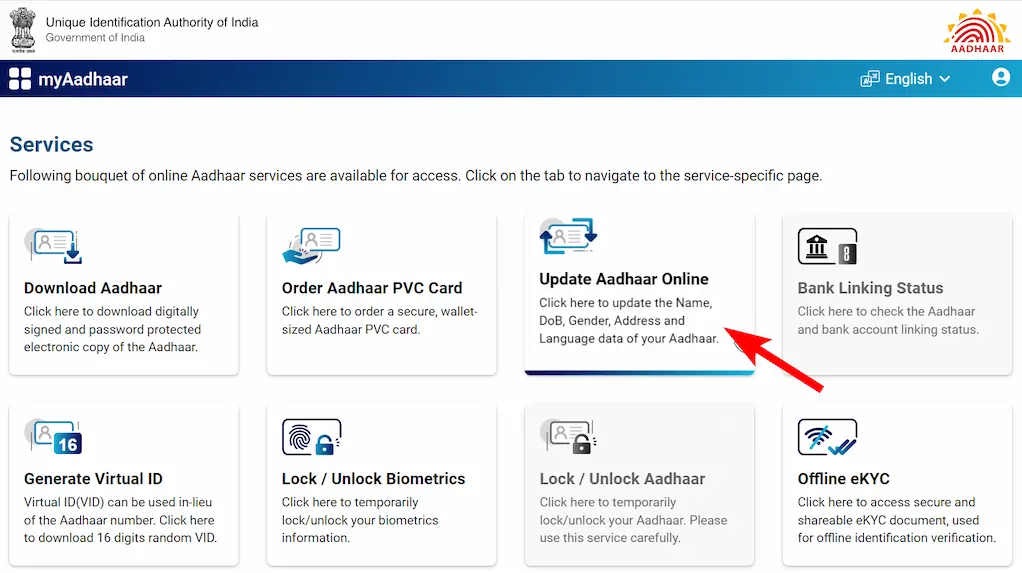Click the Government of India emblem
The width and height of the screenshot is (1022, 573).
pos(23,29)
